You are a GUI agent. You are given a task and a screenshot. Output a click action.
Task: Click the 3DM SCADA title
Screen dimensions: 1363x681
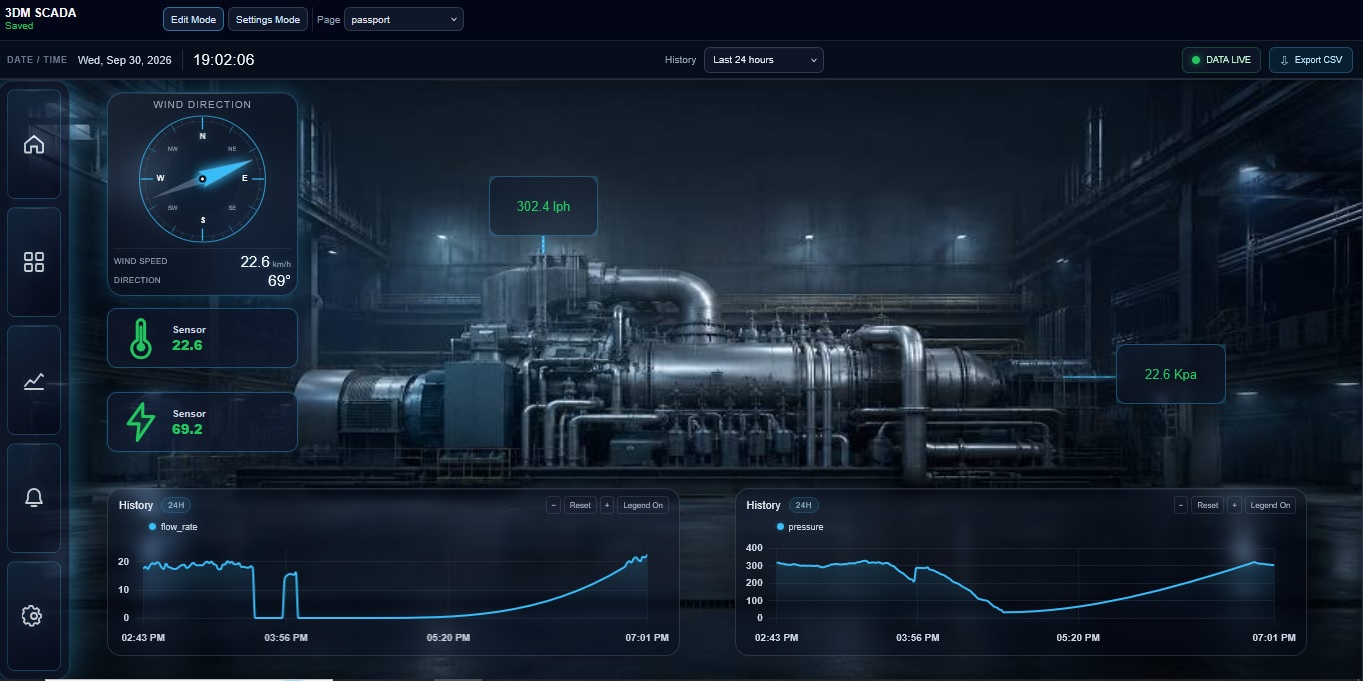[41, 13]
